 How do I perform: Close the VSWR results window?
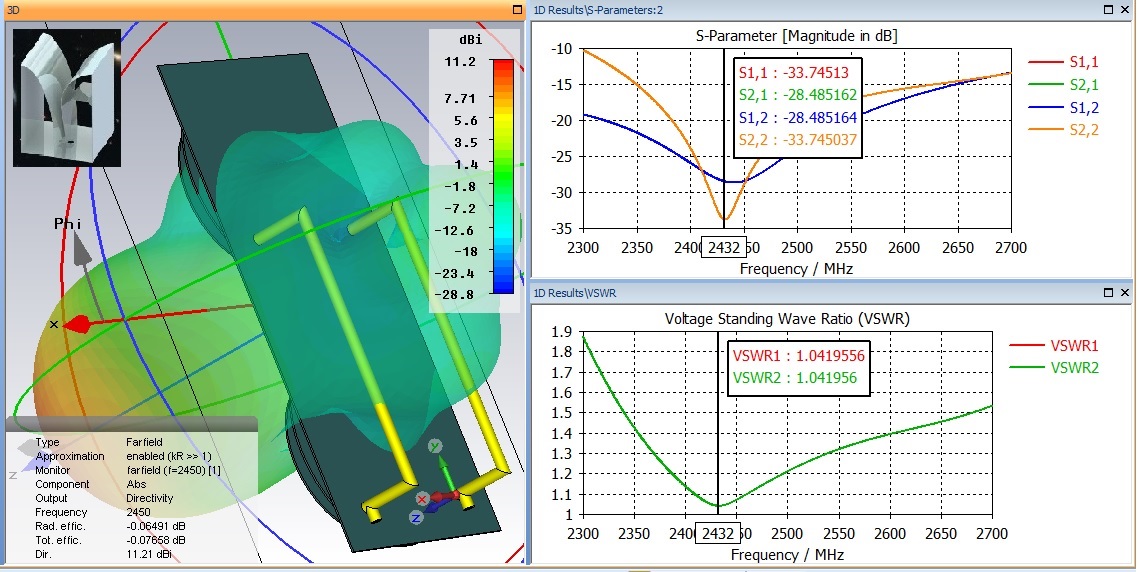pyautogui.click(x=1125, y=292)
